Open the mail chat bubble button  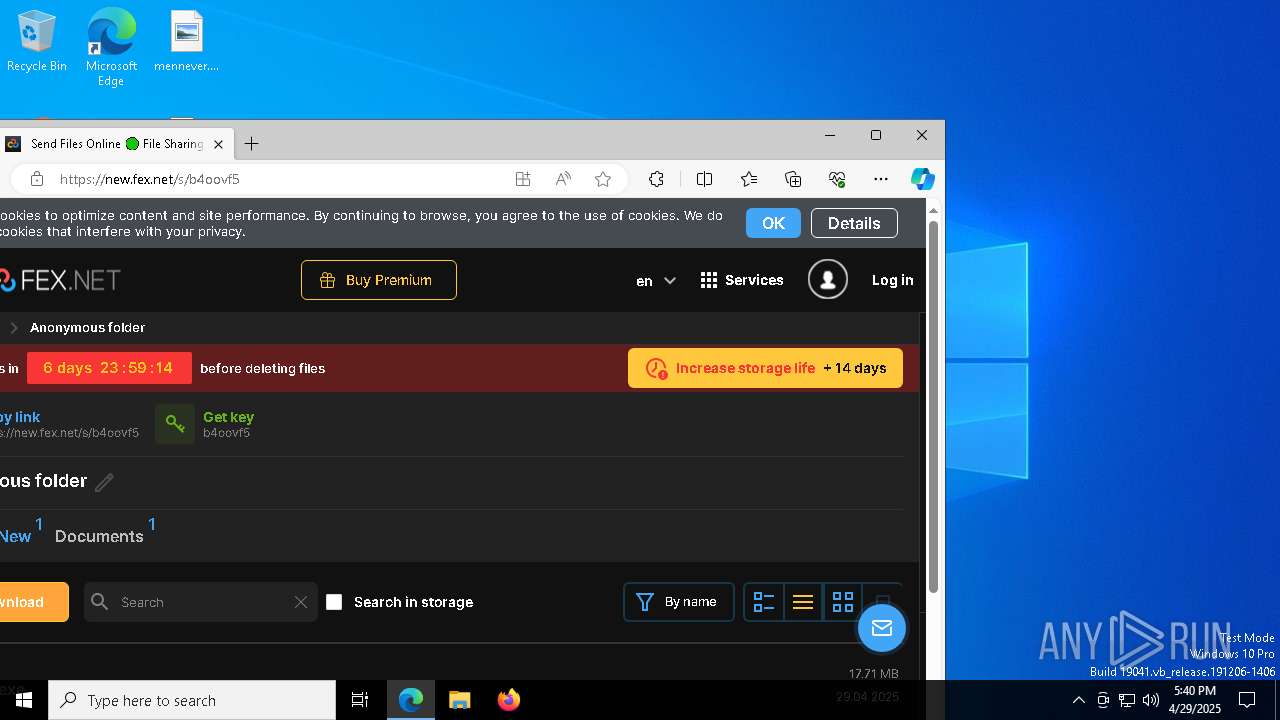point(881,628)
